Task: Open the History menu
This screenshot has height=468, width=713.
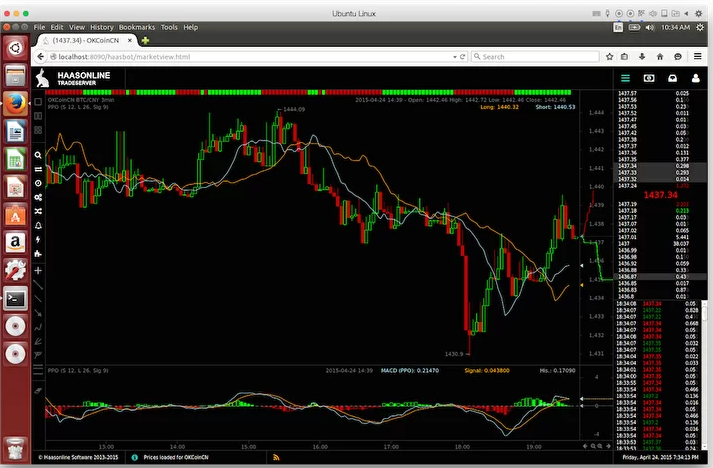Action: 102,27
